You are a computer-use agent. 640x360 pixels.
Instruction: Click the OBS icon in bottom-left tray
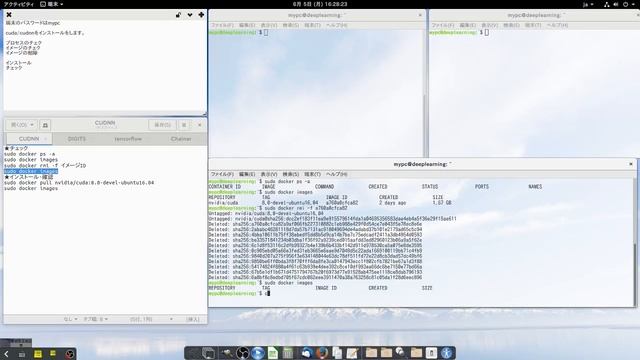70,354
